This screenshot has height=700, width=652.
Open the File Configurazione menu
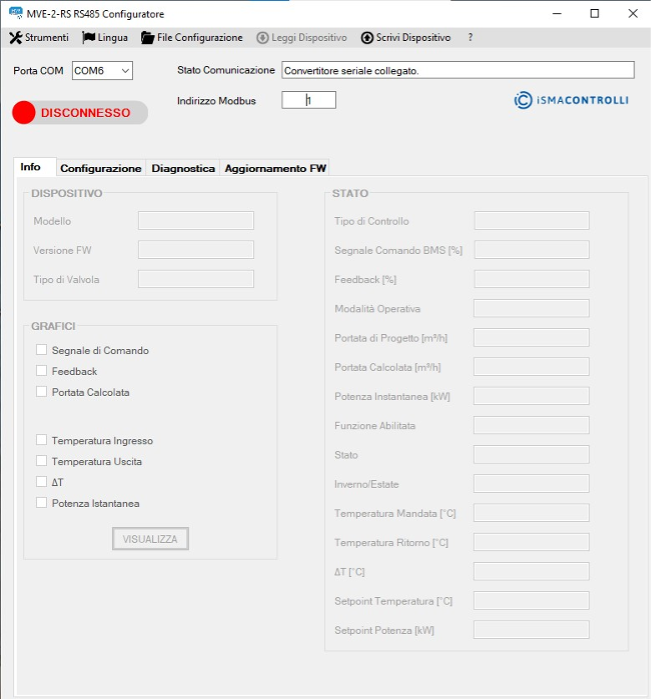point(192,38)
